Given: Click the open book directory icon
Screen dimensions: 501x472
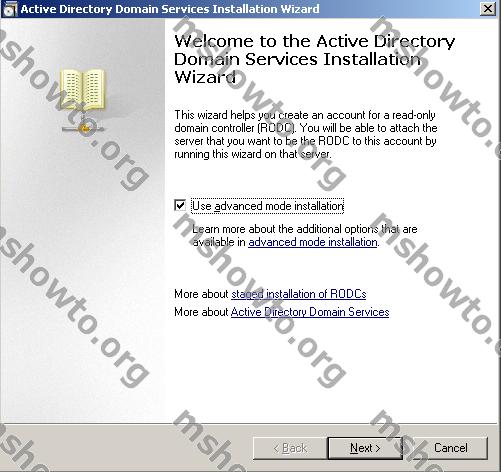Looking at the screenshot, I should point(83,100).
